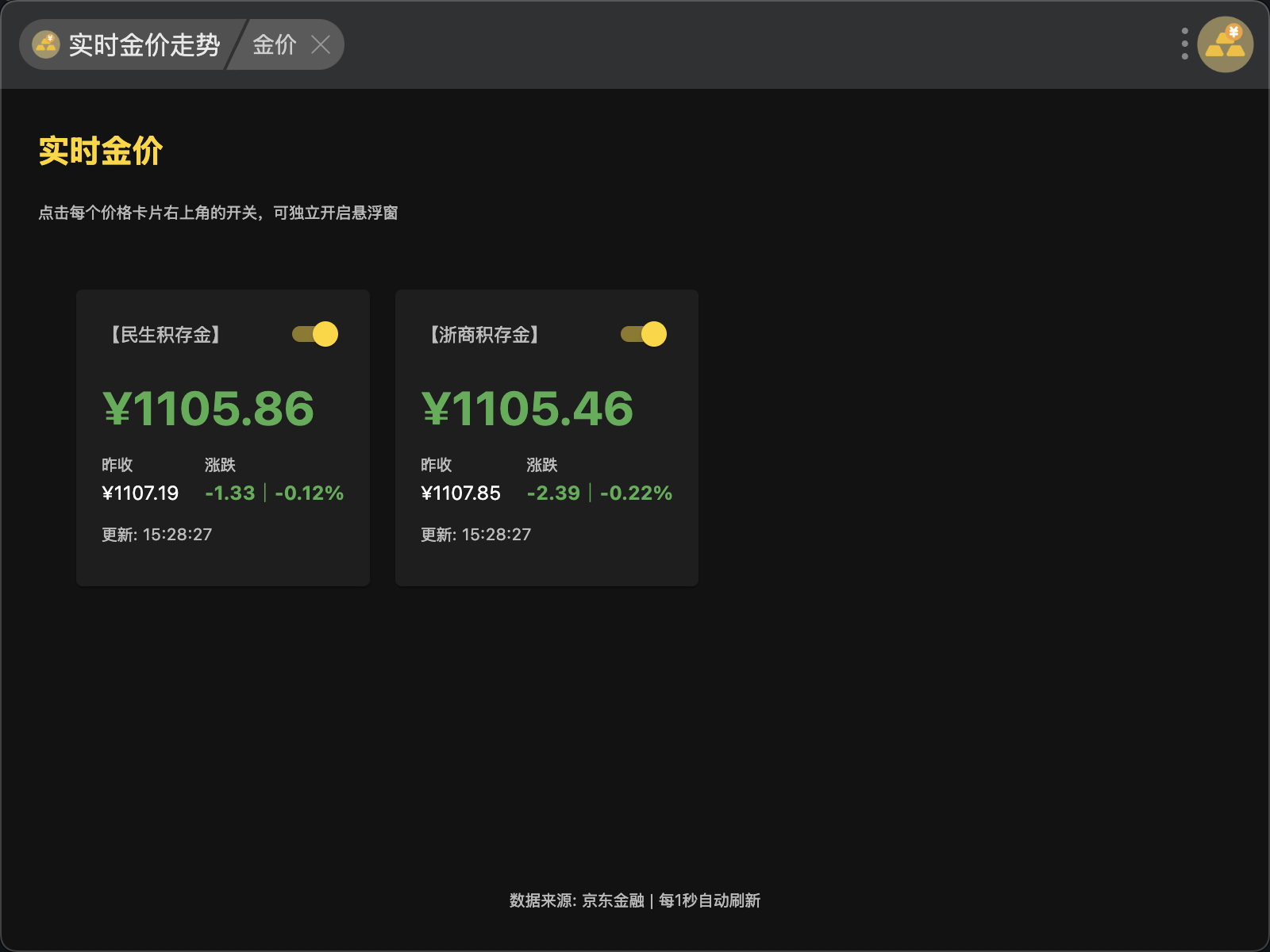Click the 数据来源 京东金融 footer text
The image size is (1270, 952).
coord(634,900)
